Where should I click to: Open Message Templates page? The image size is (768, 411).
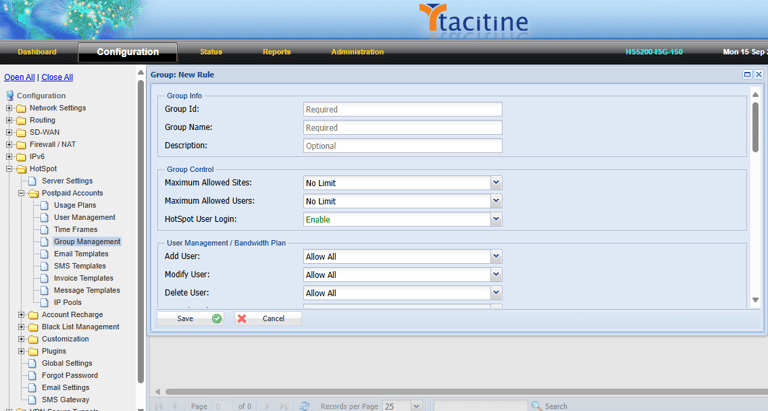[87, 290]
